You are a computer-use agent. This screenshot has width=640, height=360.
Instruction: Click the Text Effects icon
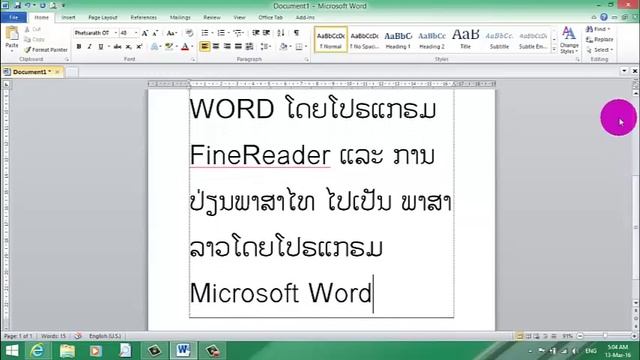click(154, 47)
